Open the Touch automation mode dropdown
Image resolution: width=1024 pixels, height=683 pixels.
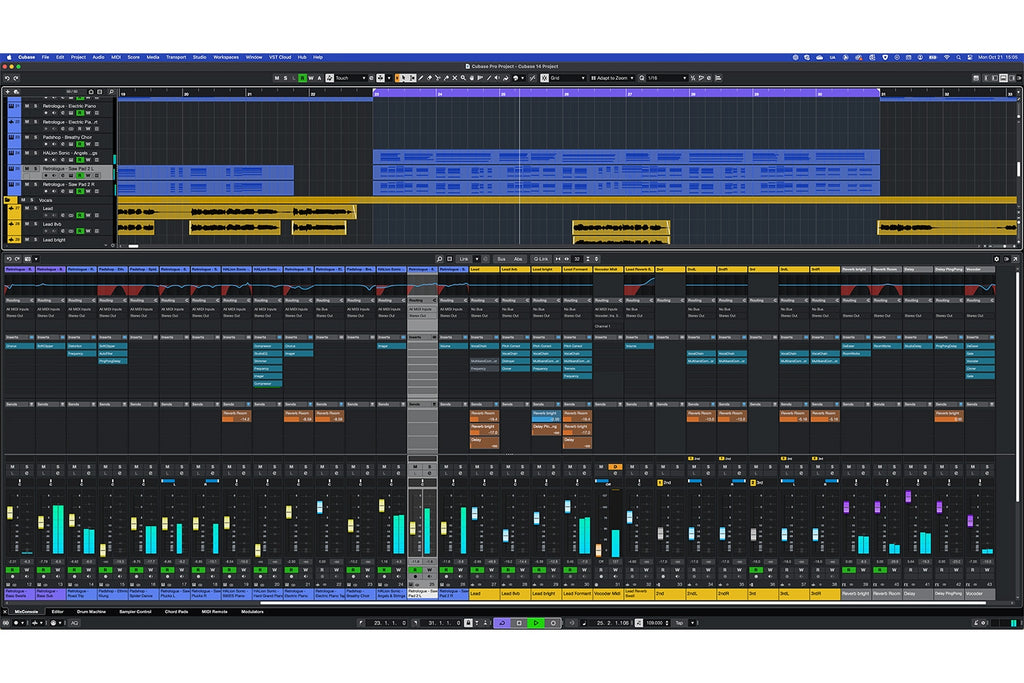click(350, 78)
